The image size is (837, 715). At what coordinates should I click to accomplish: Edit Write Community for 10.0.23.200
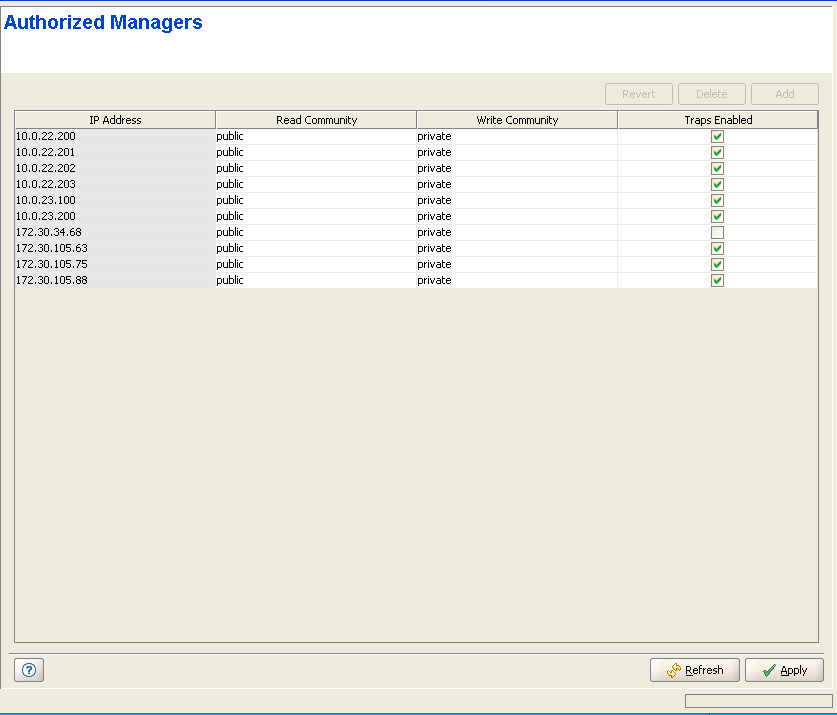pos(516,216)
